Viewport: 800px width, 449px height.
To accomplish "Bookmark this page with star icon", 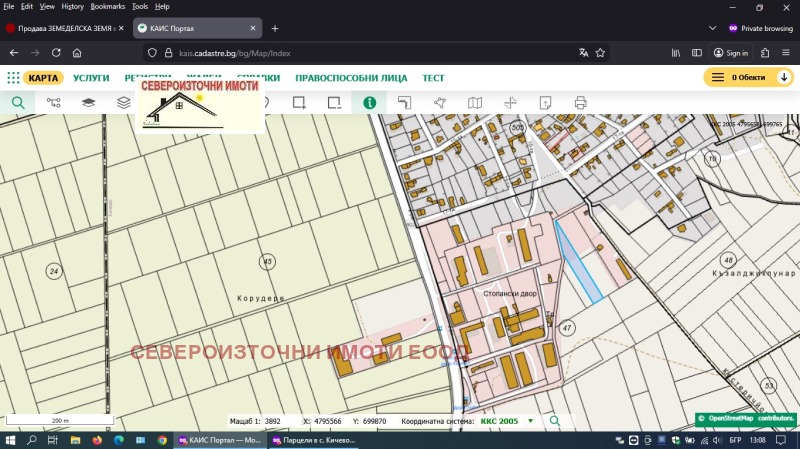I will coord(600,53).
